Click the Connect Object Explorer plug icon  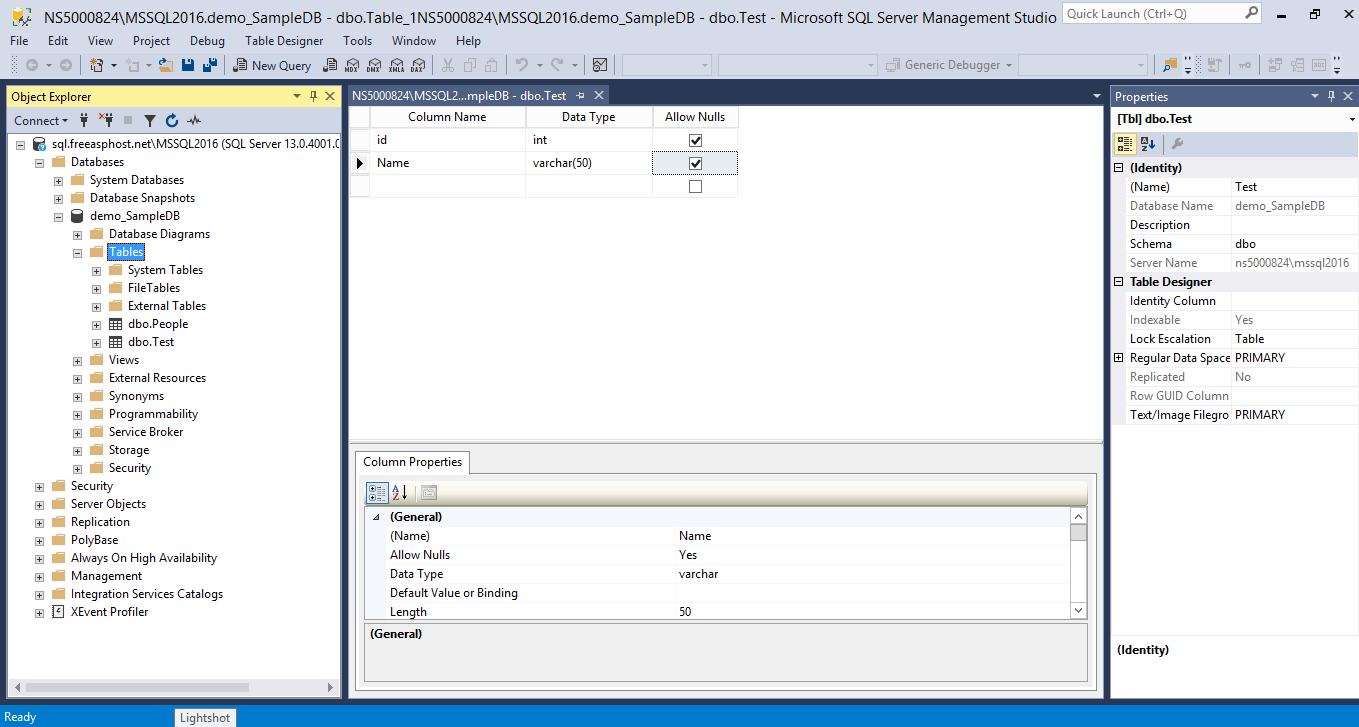tap(84, 120)
